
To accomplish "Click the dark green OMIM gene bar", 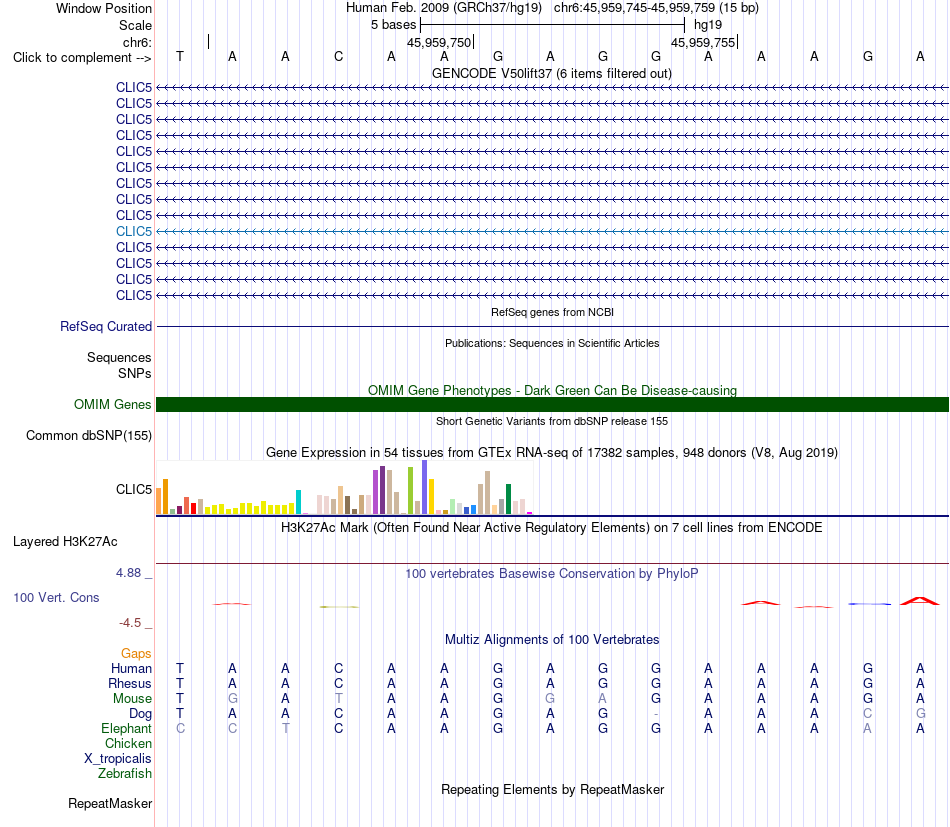I will point(552,404).
